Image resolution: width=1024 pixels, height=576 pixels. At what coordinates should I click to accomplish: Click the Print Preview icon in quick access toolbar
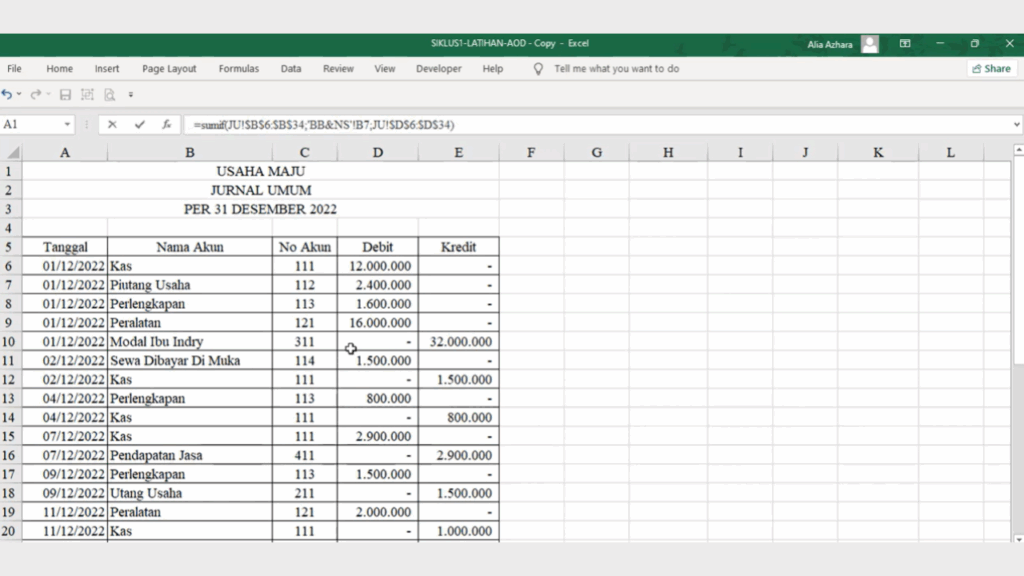(x=109, y=95)
